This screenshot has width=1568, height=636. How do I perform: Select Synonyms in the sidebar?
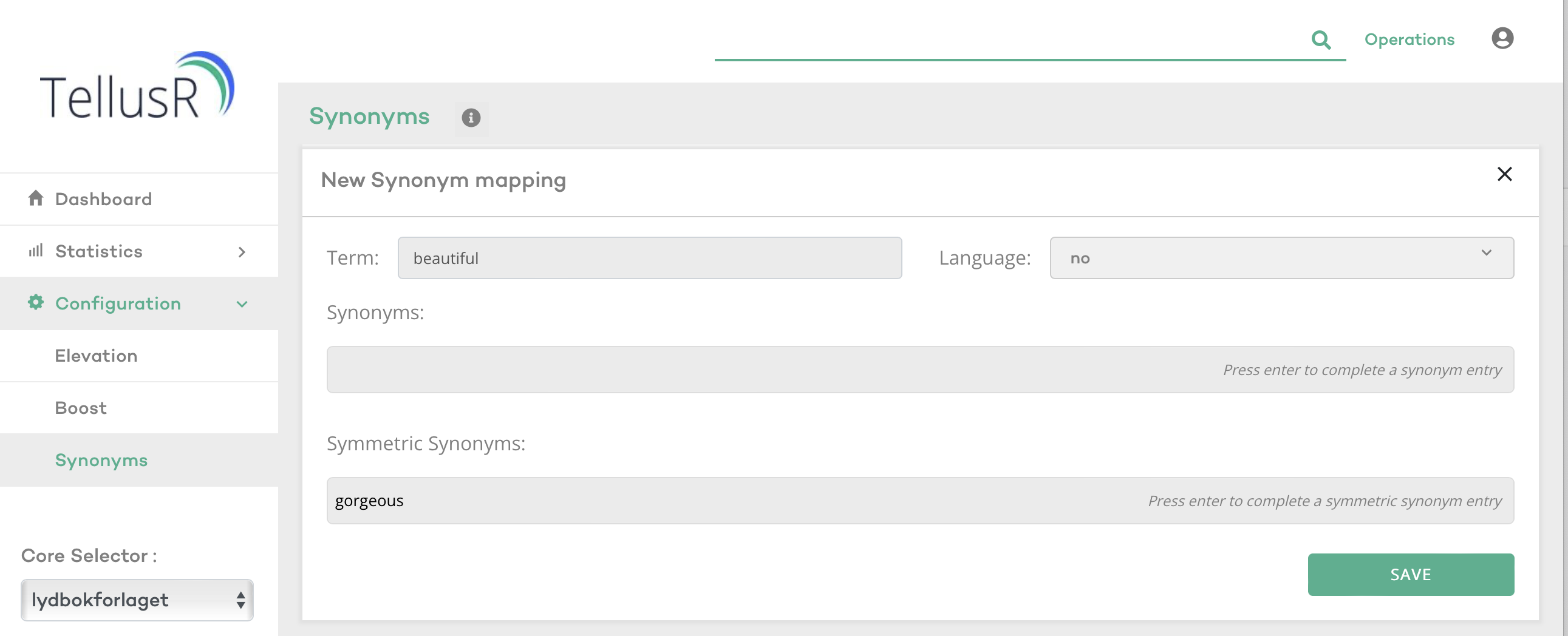101,460
